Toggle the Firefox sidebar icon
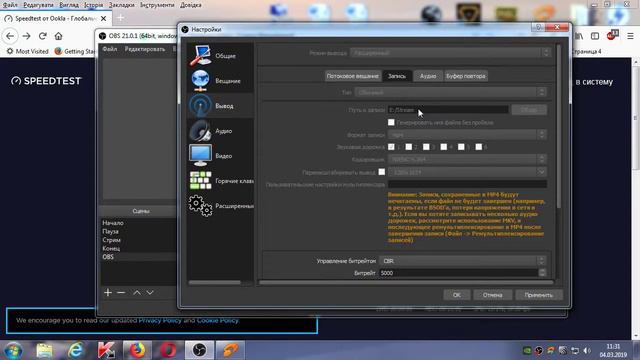 [595, 36]
